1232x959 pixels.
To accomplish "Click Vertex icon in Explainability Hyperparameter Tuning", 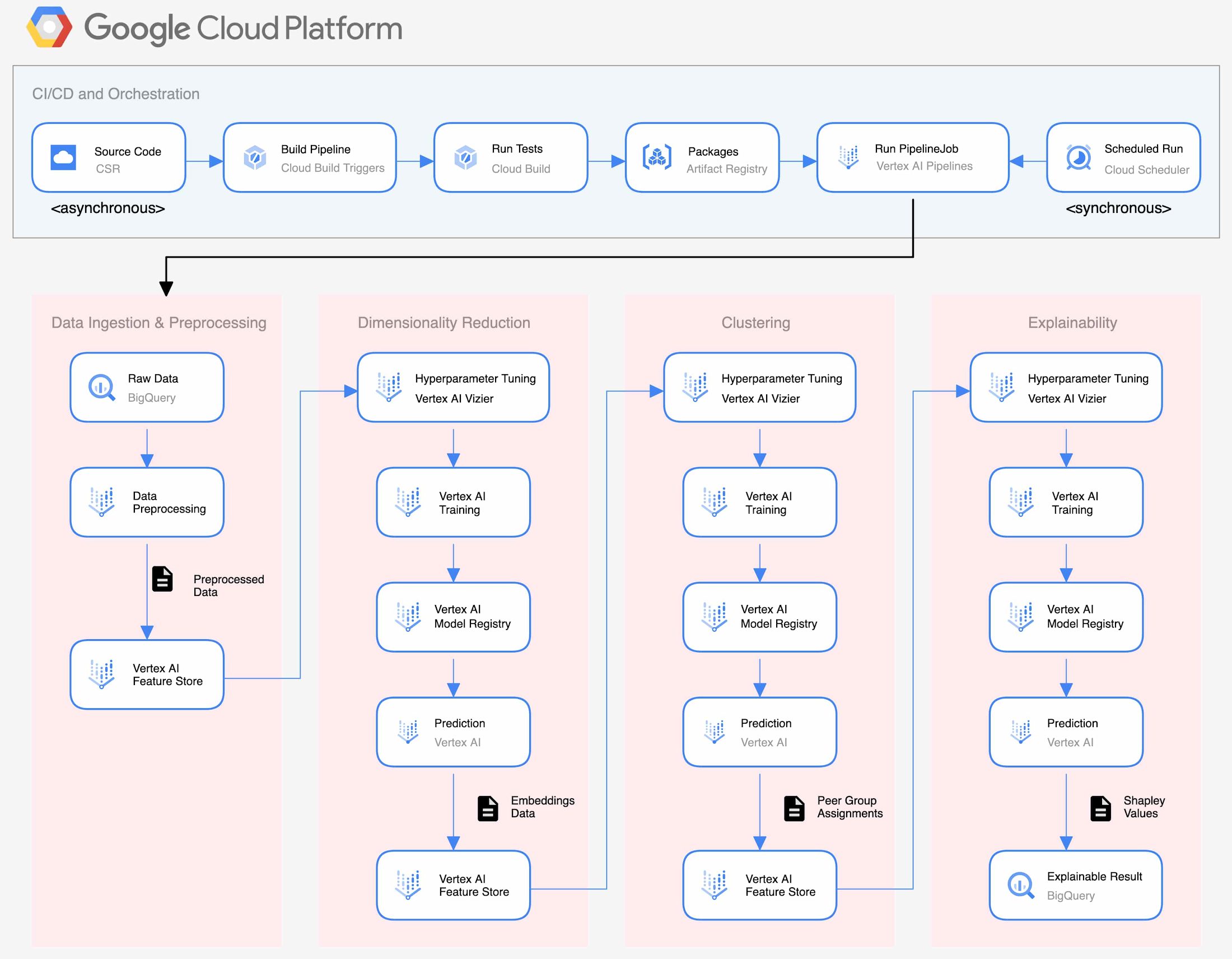I will point(1002,388).
